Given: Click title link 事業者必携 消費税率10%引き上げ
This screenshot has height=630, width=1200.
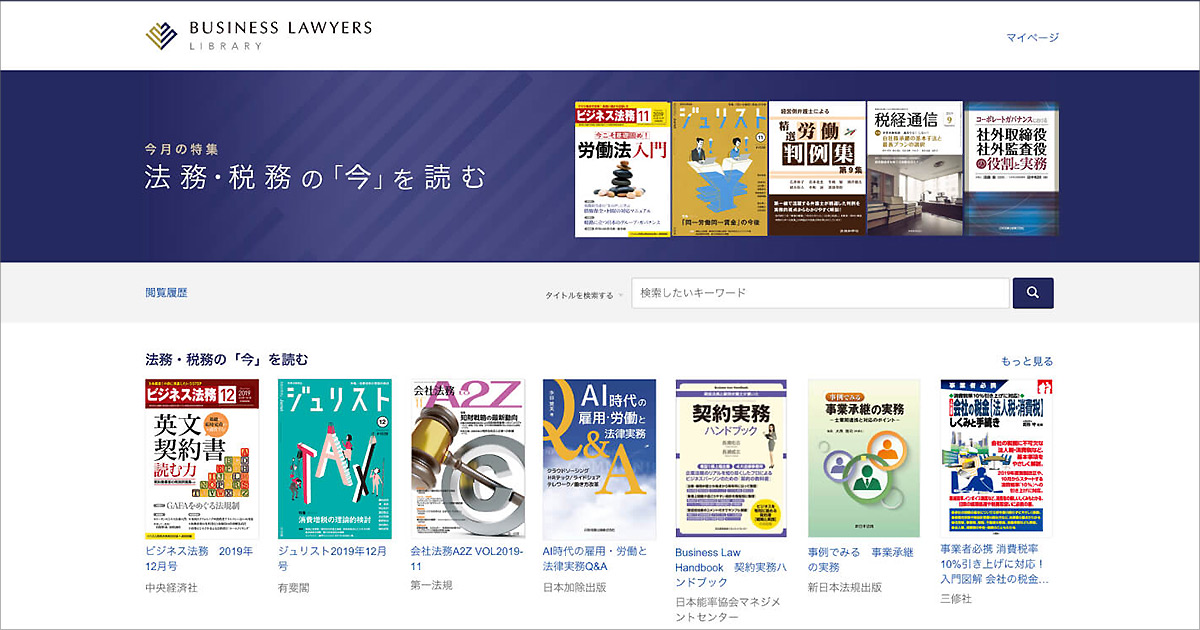Looking at the screenshot, I should [x=995, y=564].
